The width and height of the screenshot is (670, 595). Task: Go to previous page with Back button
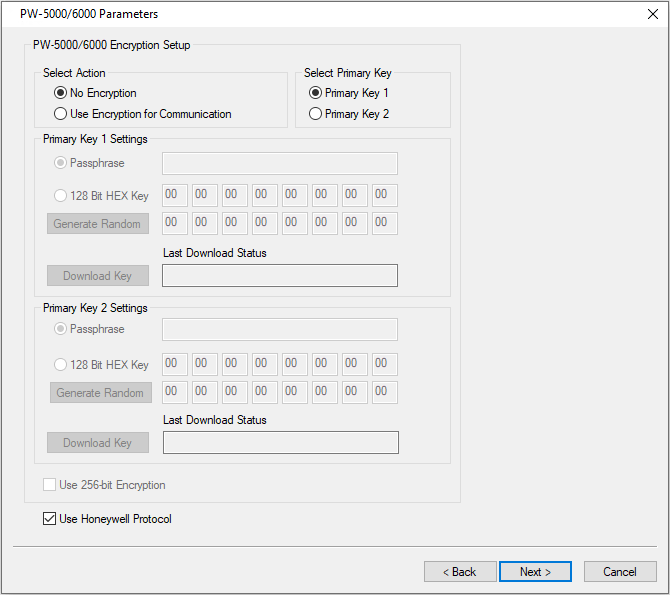coord(460,571)
